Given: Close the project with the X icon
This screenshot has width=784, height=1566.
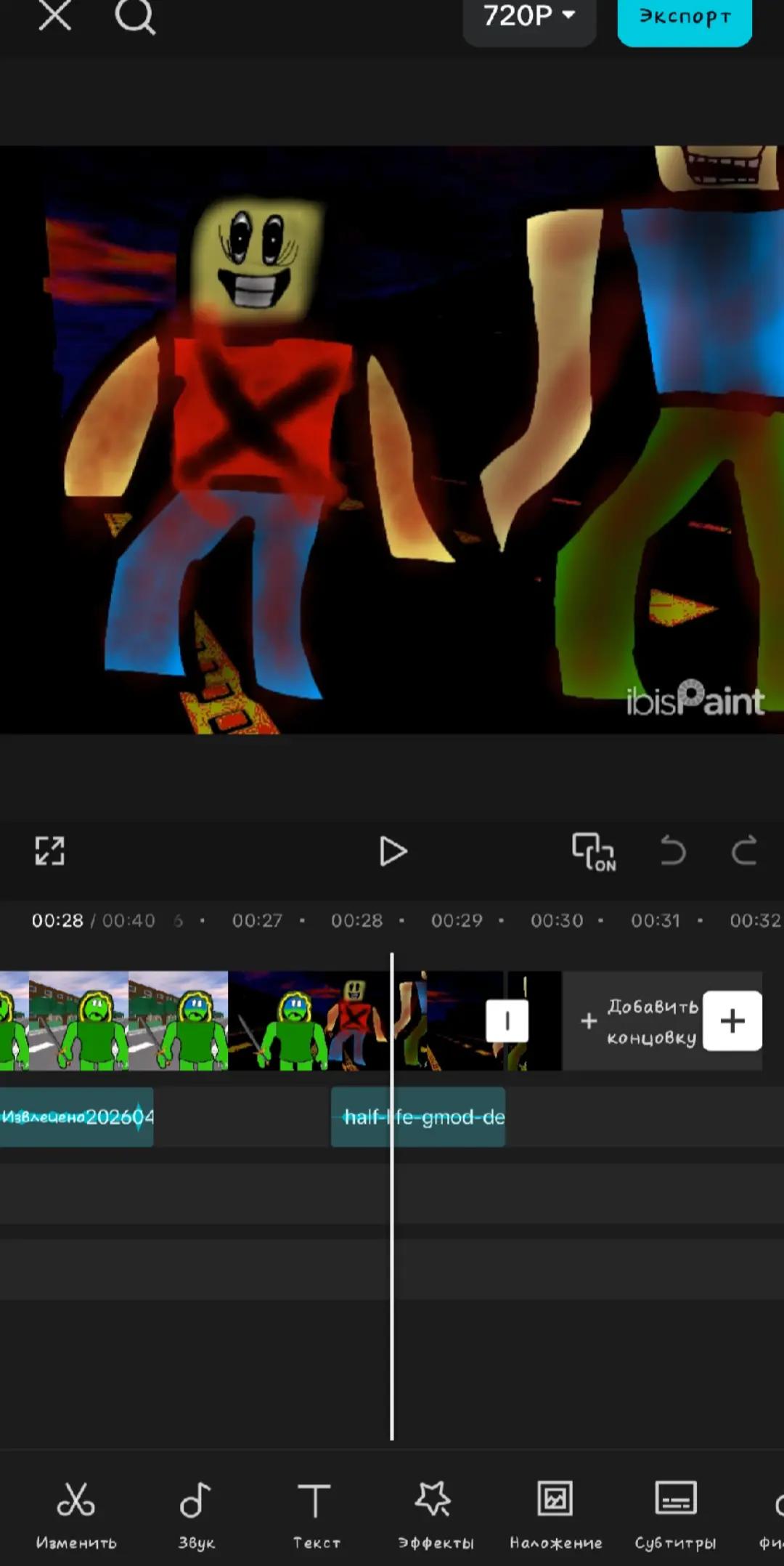Looking at the screenshot, I should point(55,15).
